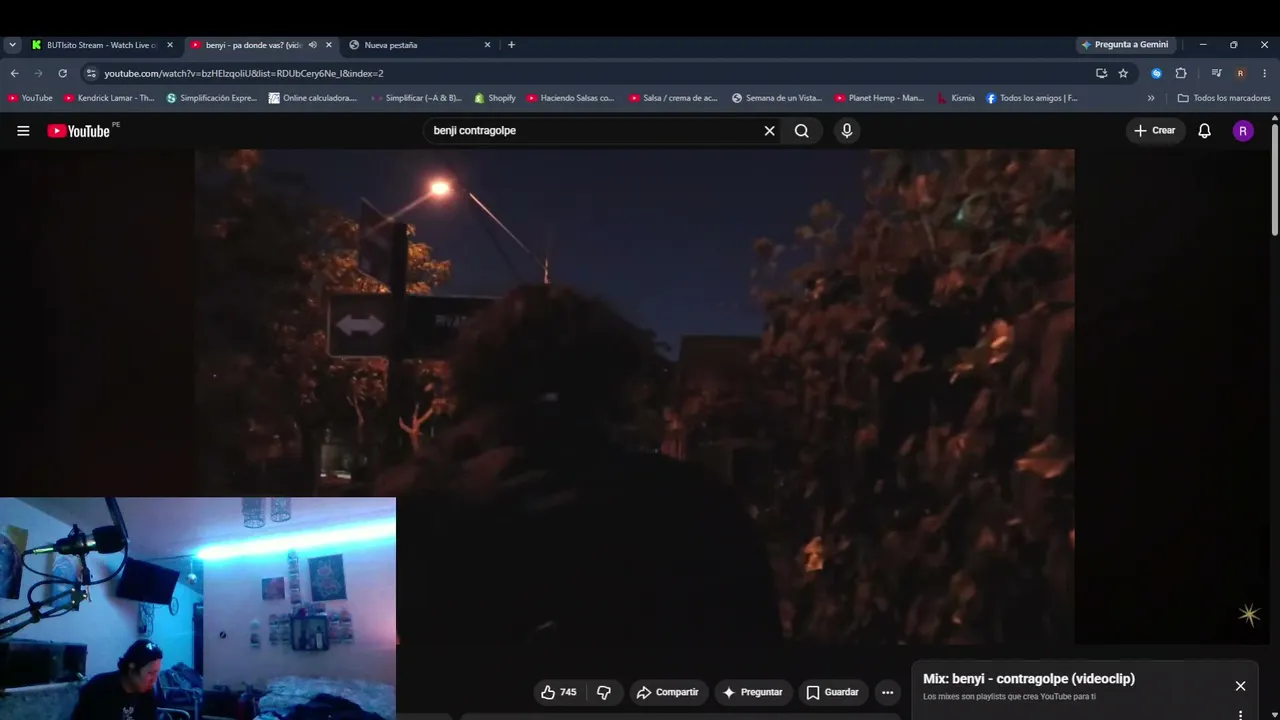Open the Haciendo Salsas bookmark
Screen dimensions: 1280x720
point(571,98)
